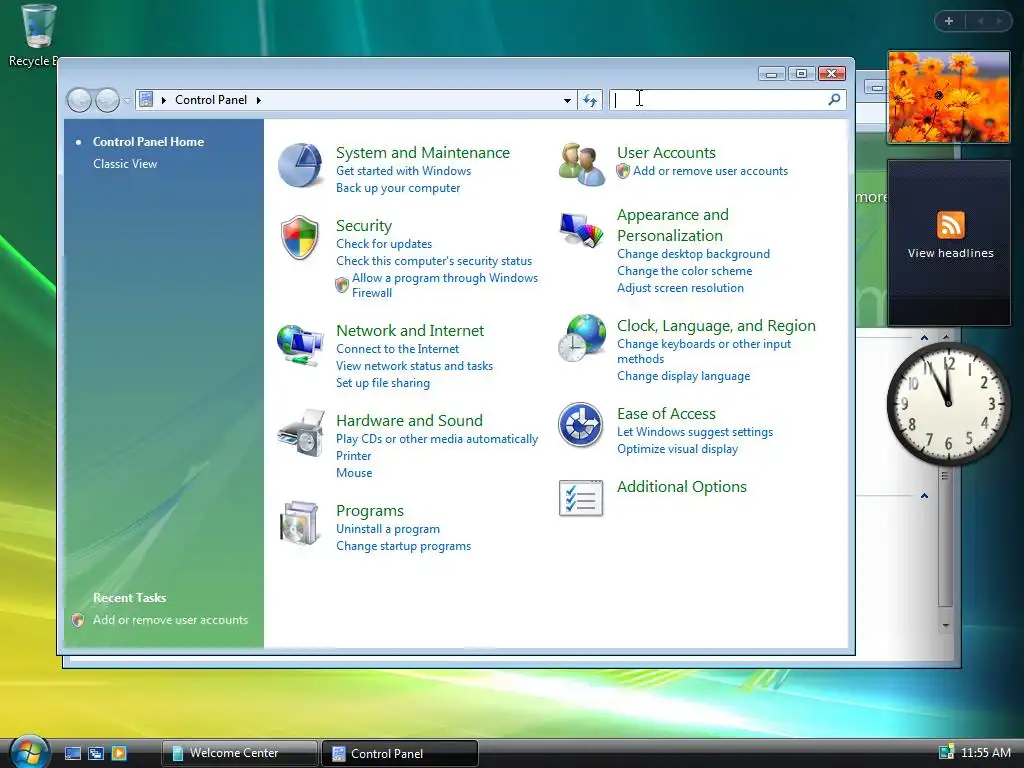Click the Hardware and Sound icon
Viewport: 1024px width, 768px height.
pyautogui.click(x=300, y=433)
